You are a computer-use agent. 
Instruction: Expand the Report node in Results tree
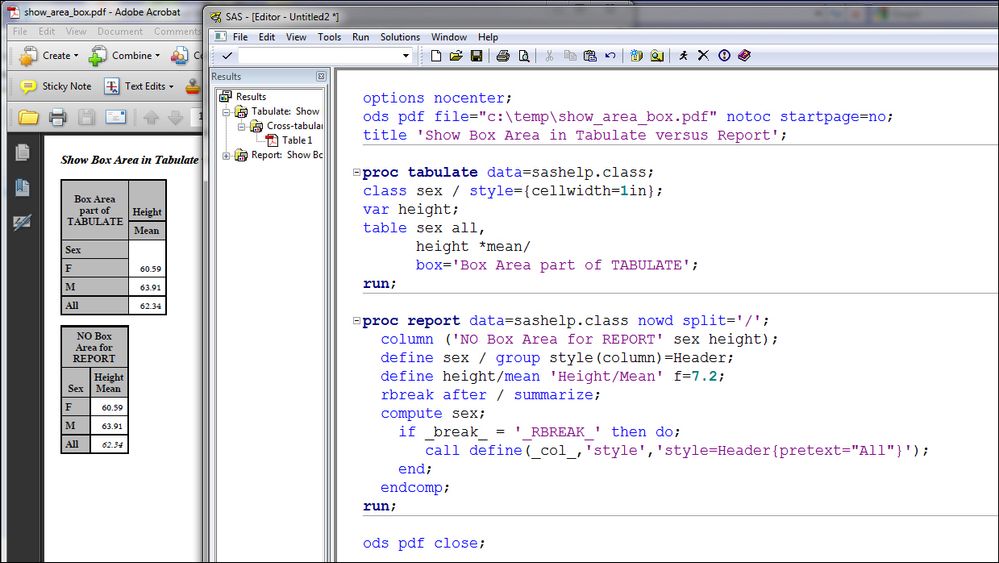[x=227, y=155]
